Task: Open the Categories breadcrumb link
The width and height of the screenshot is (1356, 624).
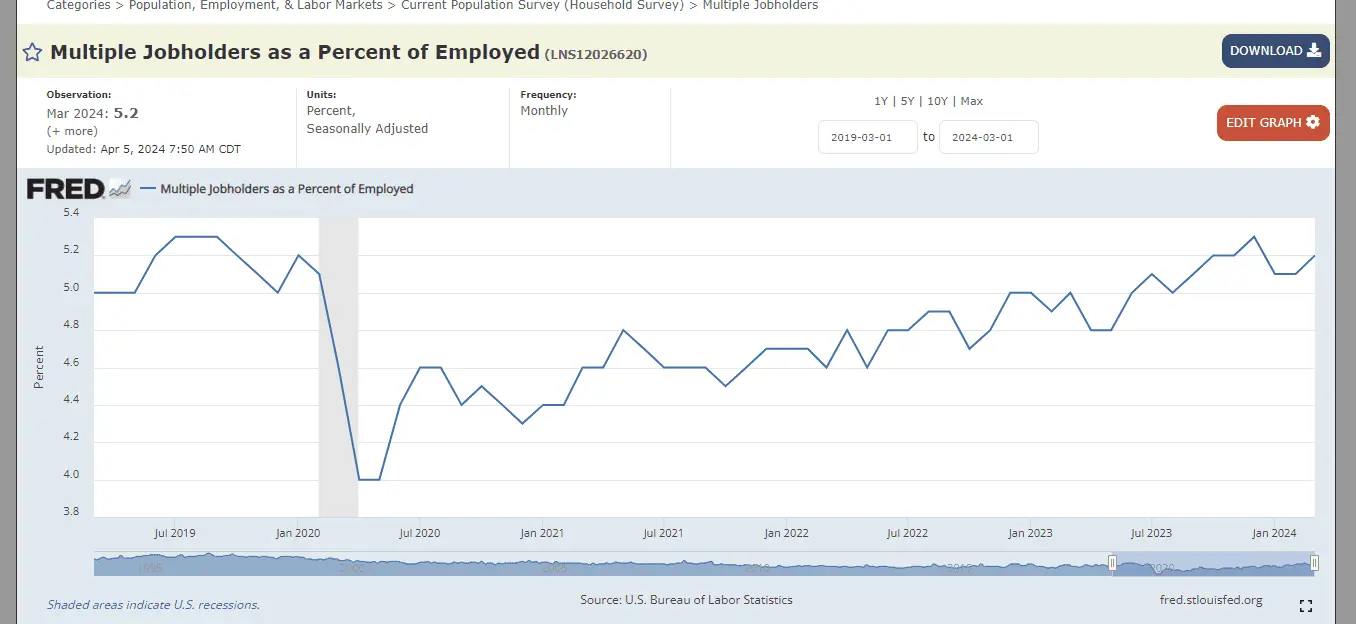Action: click(x=78, y=6)
